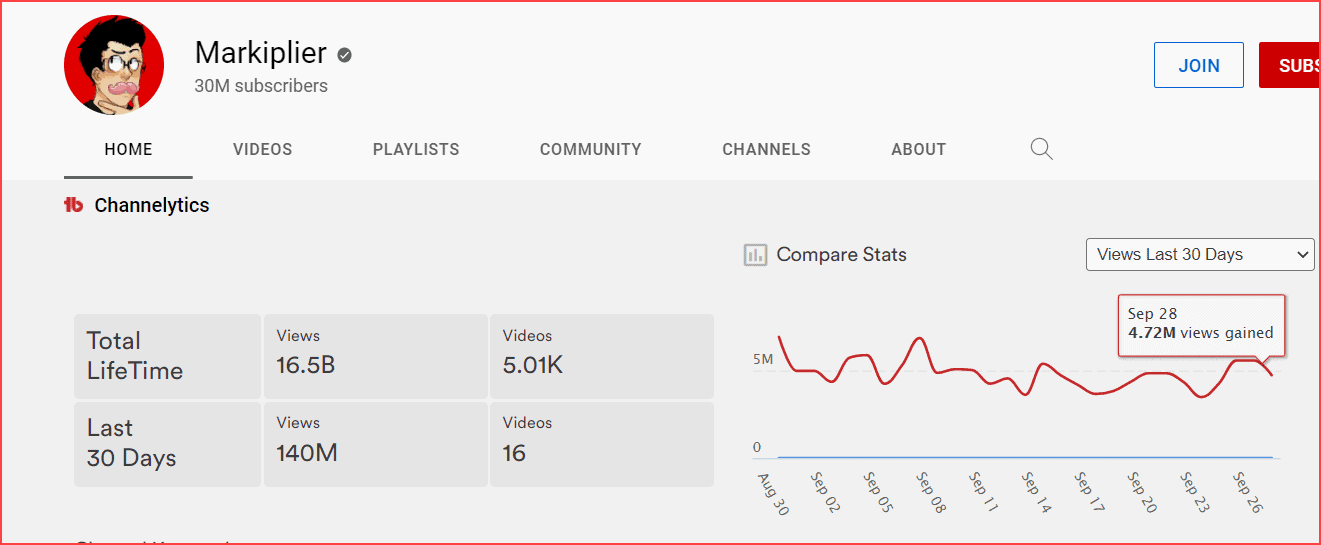Click the 16 videos value
Screen dimensions: 1321x545
click(514, 453)
